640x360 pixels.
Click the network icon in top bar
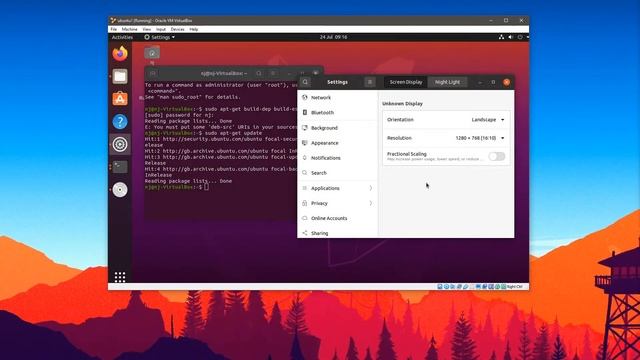[x=501, y=37]
